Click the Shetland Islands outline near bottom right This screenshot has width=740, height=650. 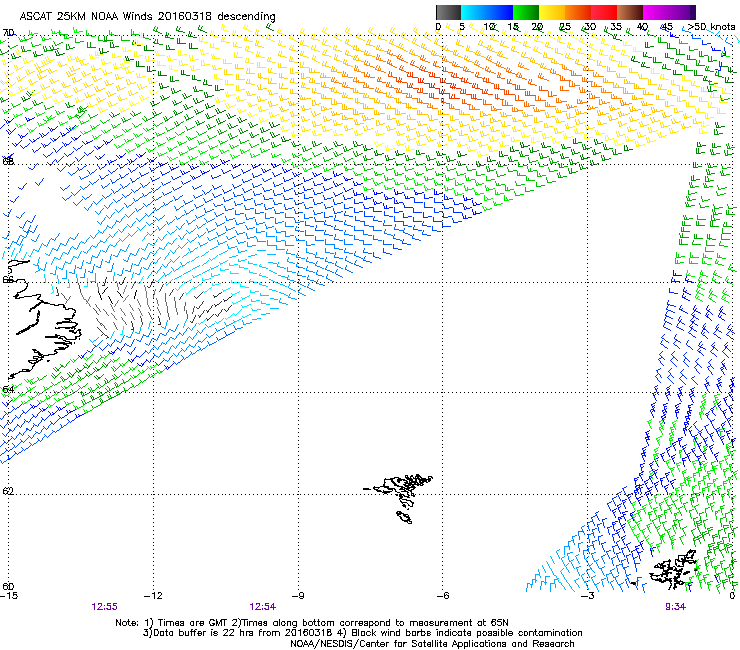pyautogui.click(x=673, y=570)
